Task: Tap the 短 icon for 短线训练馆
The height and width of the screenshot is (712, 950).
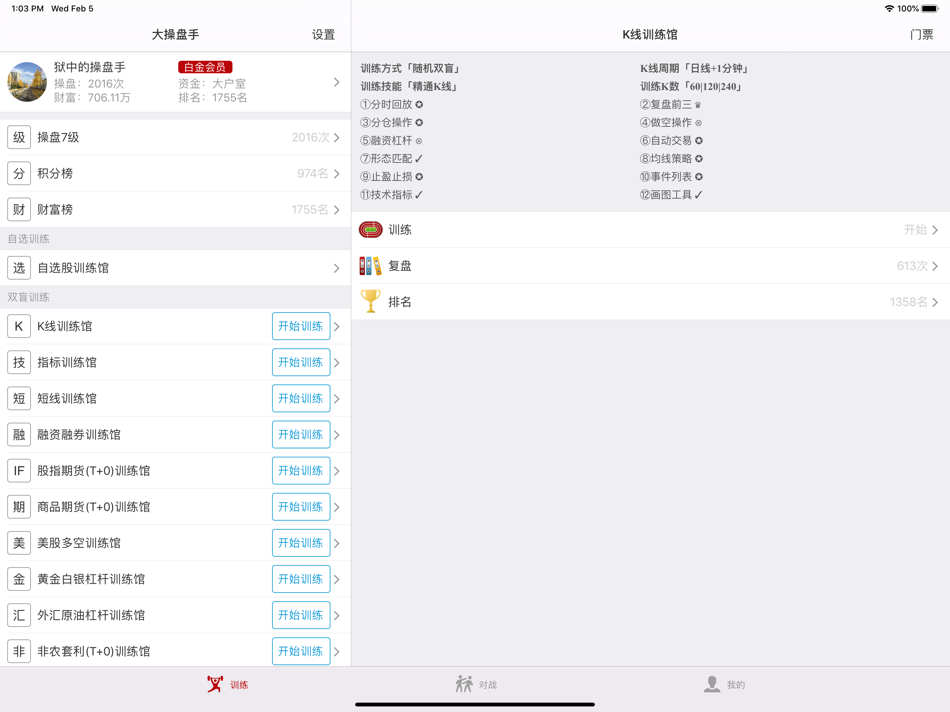Action: [x=19, y=399]
